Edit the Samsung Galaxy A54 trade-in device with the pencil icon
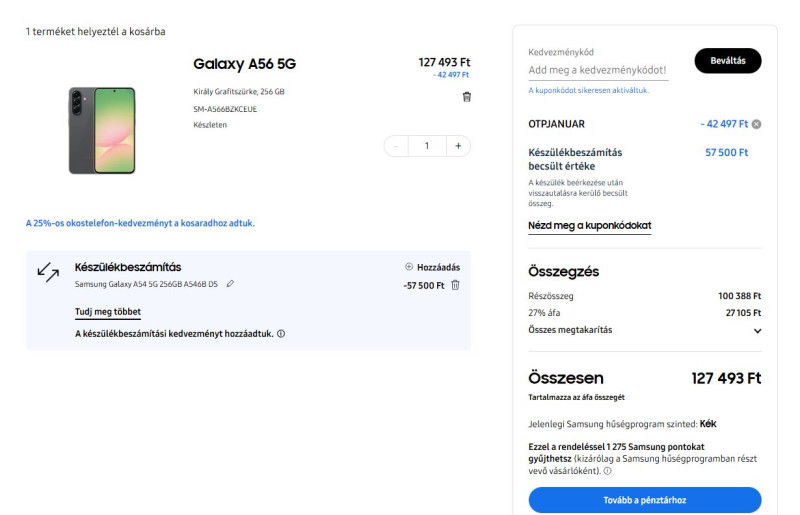This screenshot has width=800, height=515. tap(230, 284)
